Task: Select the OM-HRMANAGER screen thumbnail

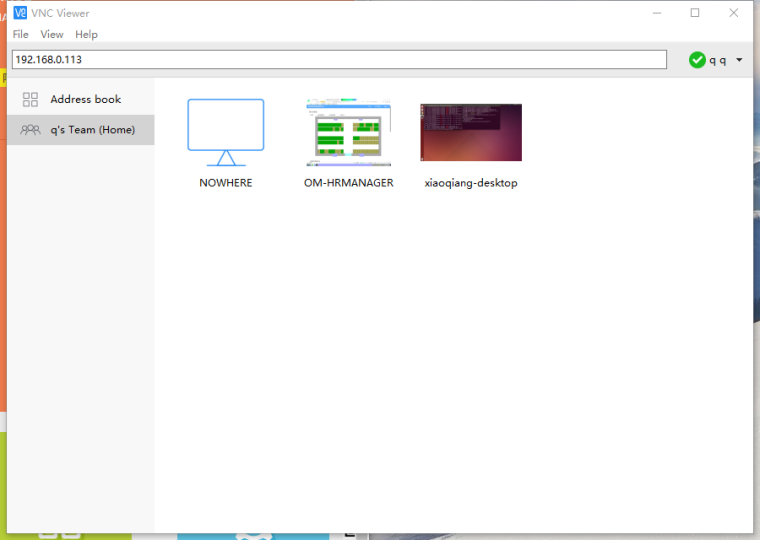Action: tap(348, 132)
